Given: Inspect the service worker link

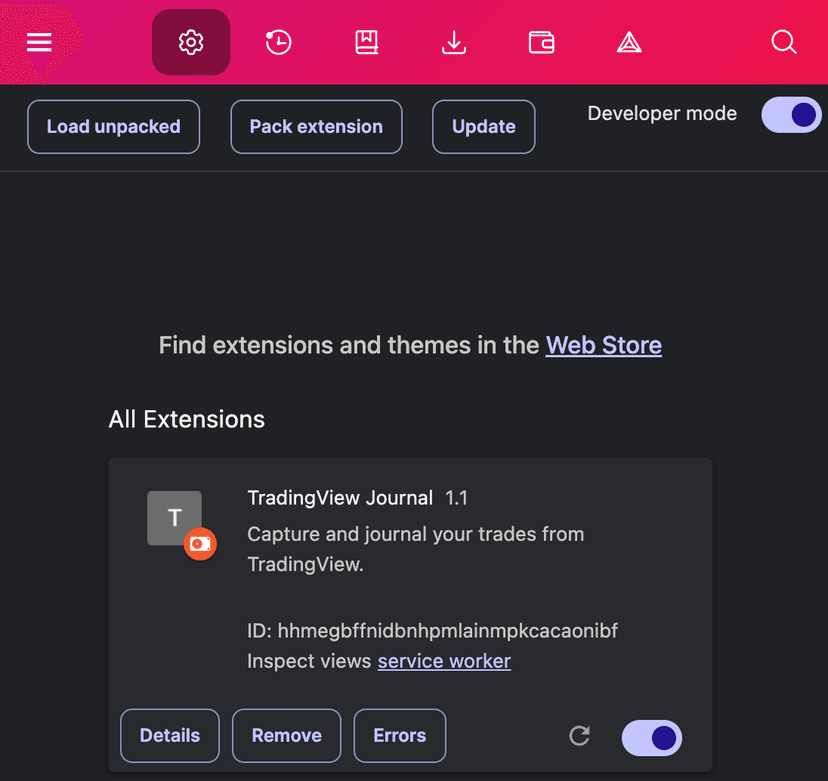Looking at the screenshot, I should click(444, 661).
